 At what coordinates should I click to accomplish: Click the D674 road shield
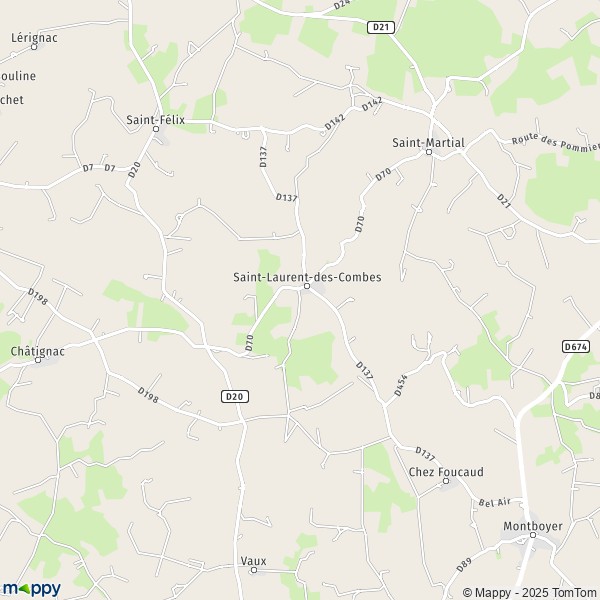coord(576,347)
